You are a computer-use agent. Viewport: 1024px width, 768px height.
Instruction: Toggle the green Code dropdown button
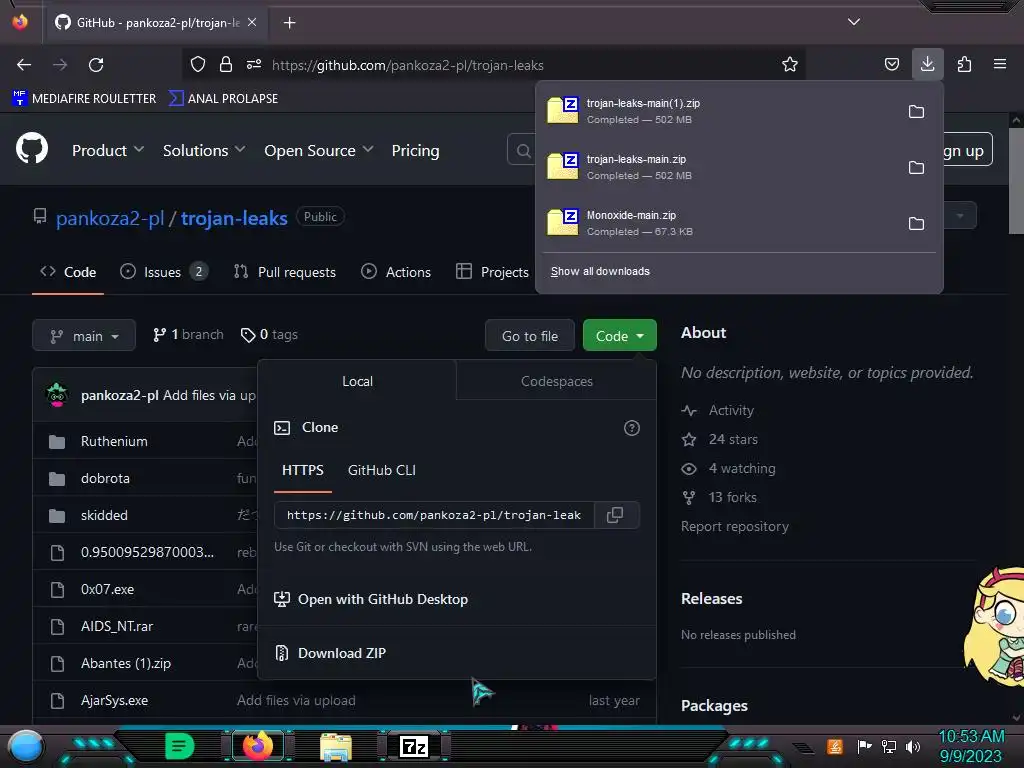pyautogui.click(x=619, y=336)
